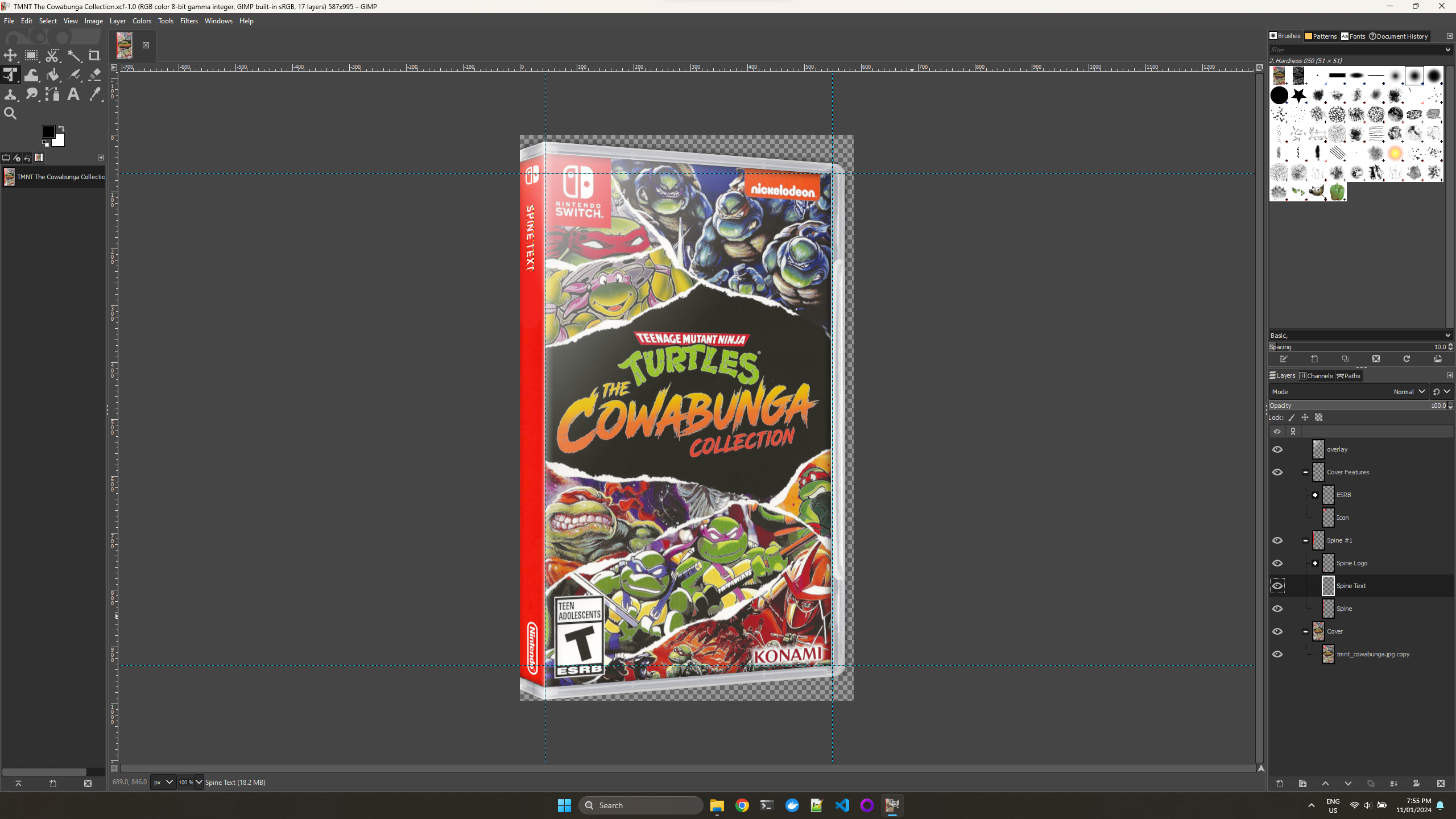Create a new layer group
Viewport: 1456px width, 819px height.
click(1302, 784)
